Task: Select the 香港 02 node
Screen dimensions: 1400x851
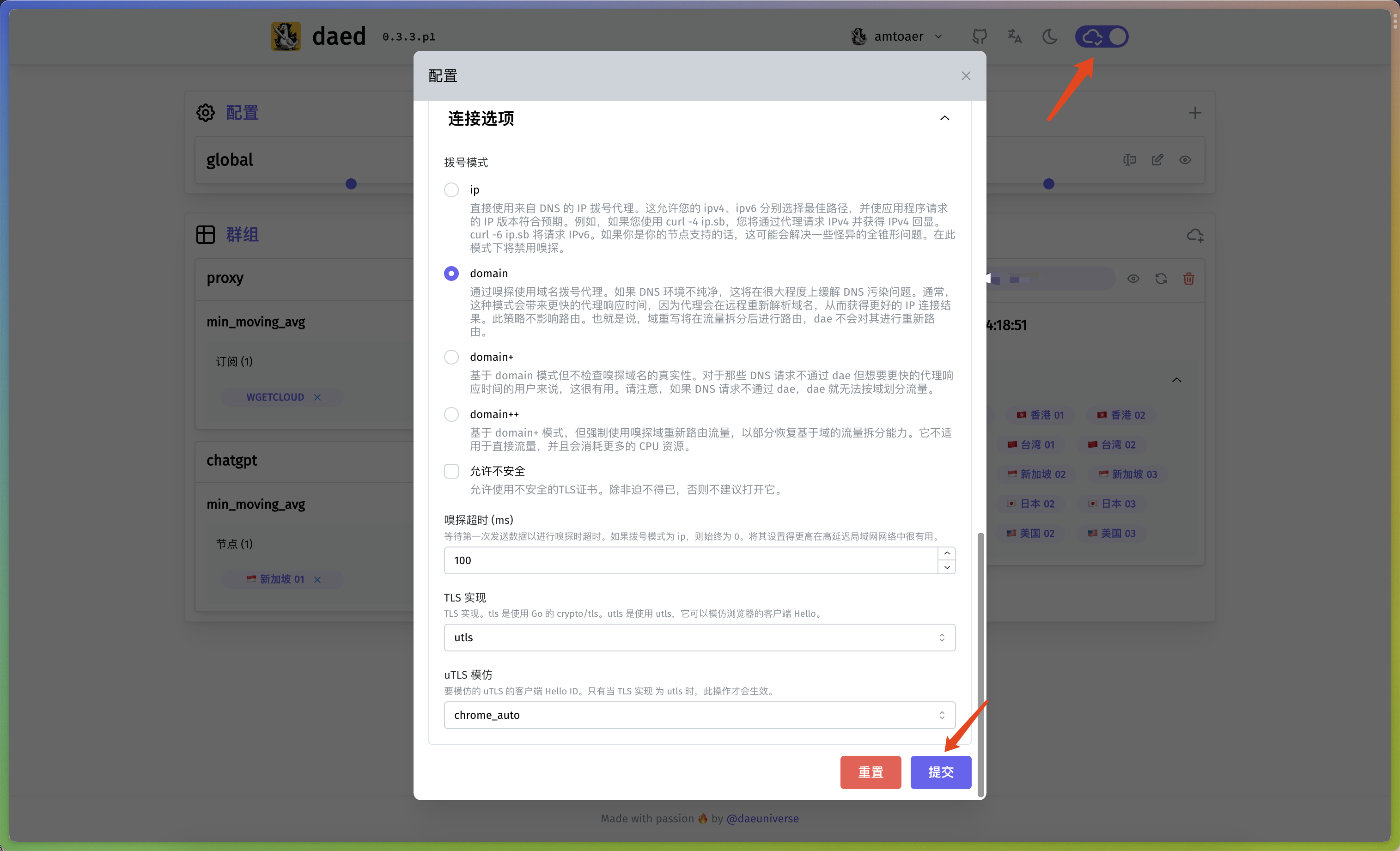Action: click(x=1121, y=415)
